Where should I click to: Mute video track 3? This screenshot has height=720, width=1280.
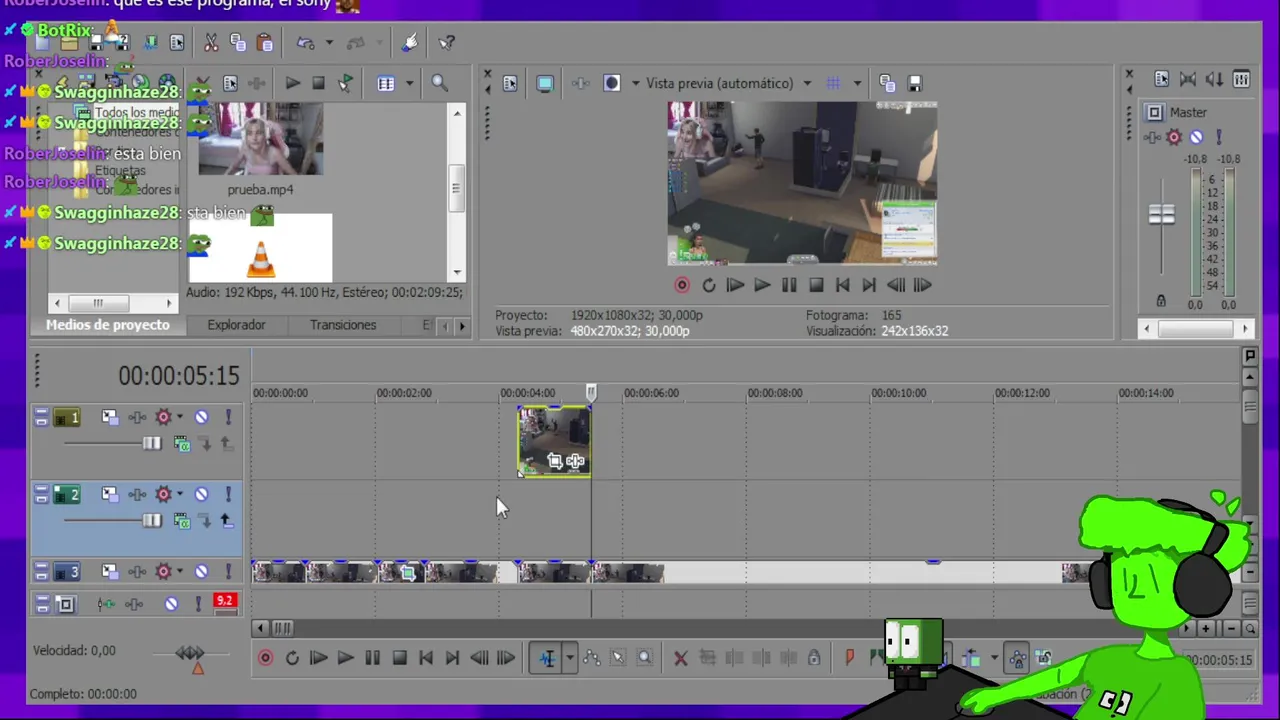click(x=201, y=572)
